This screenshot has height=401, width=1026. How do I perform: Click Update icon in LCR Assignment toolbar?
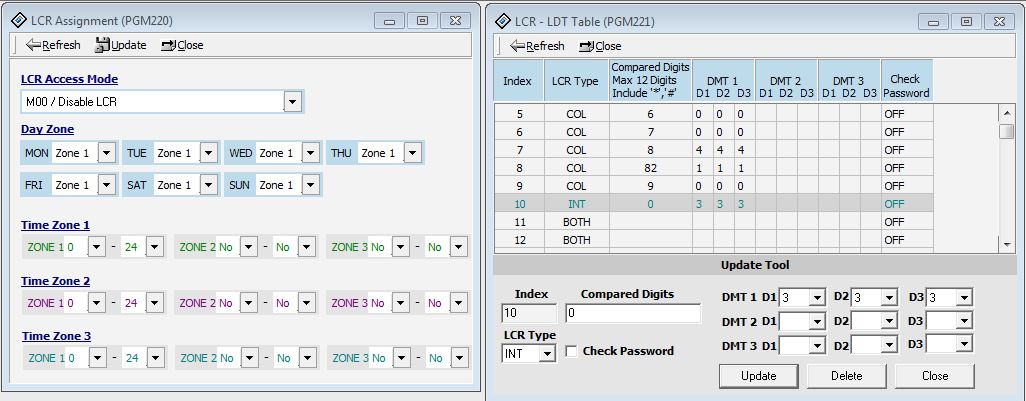point(102,45)
